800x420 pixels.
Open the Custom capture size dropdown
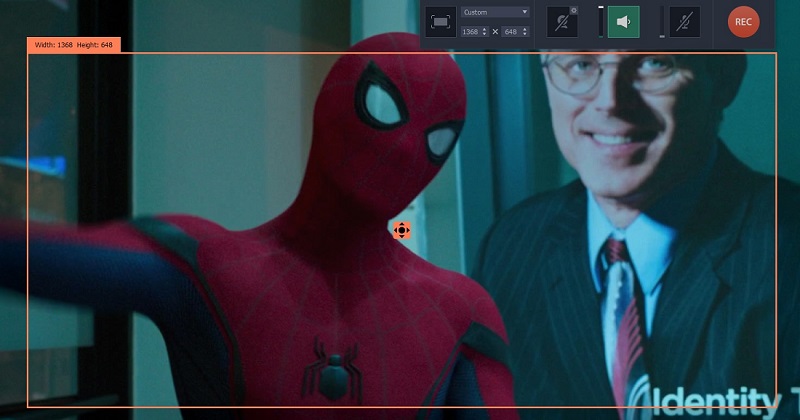coord(495,12)
